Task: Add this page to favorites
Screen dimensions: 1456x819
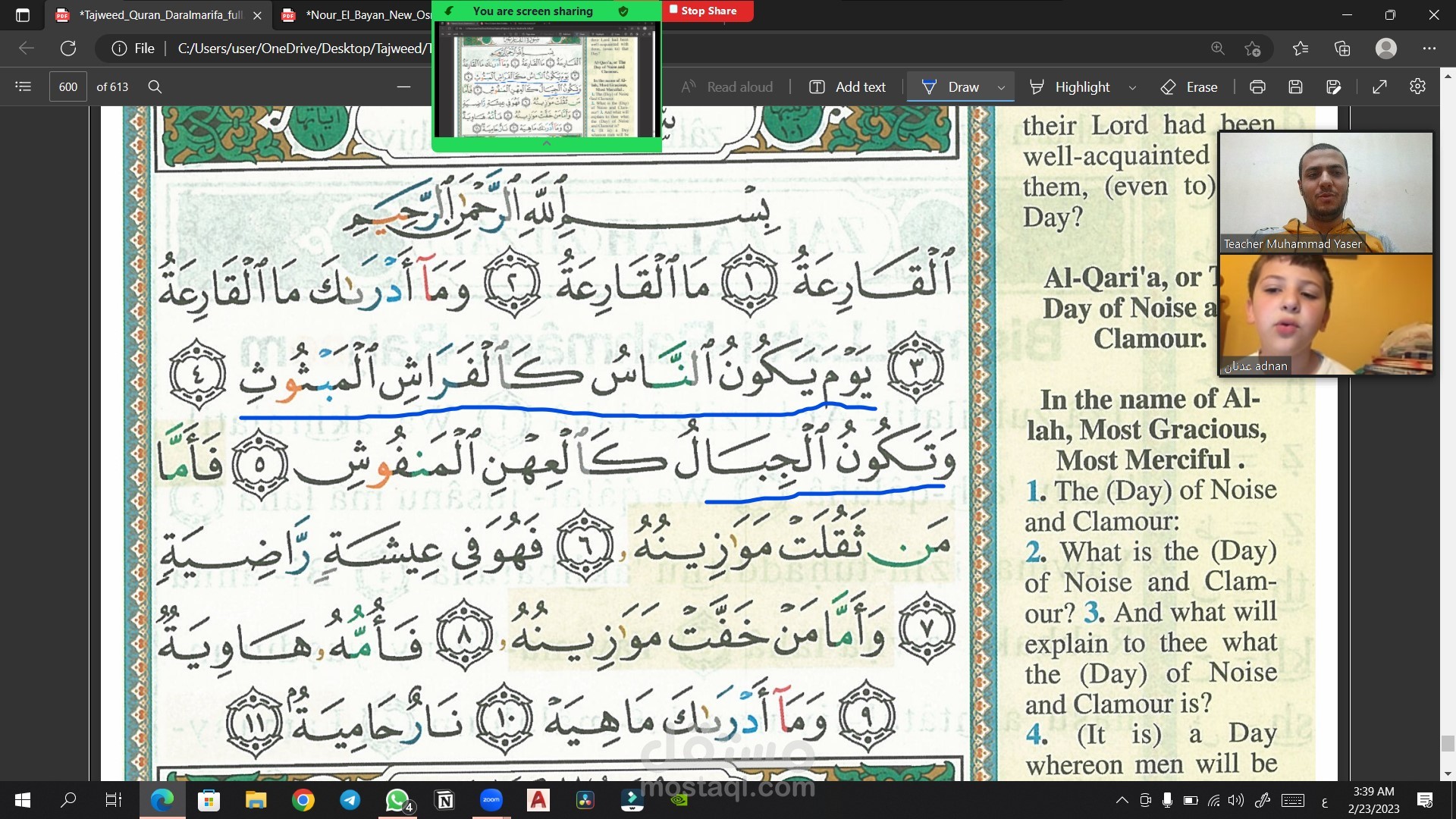Action: [x=1252, y=49]
